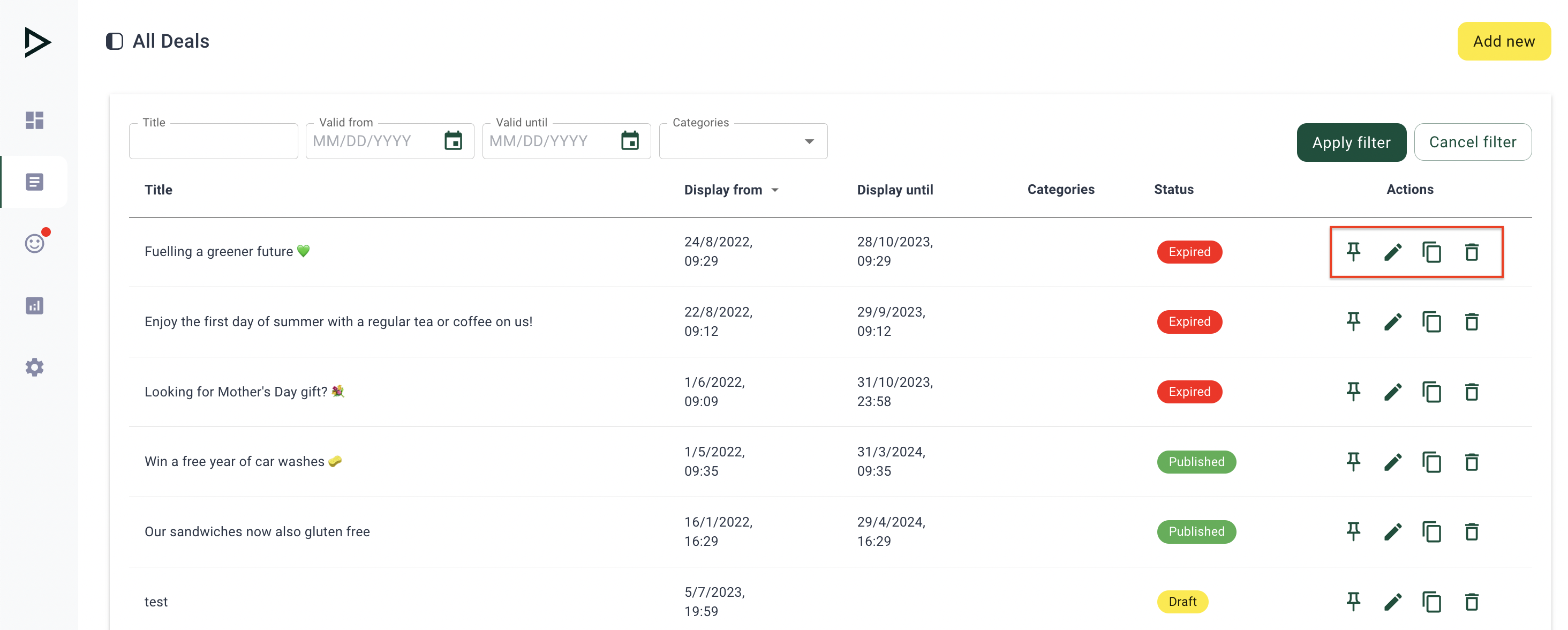The image size is (1568, 630).
Task: Open the settings gear in sidebar
Action: point(35,367)
